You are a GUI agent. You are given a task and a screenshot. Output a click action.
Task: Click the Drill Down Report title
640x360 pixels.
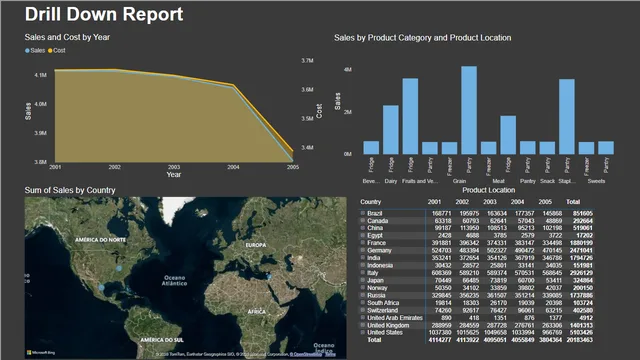tap(104, 14)
